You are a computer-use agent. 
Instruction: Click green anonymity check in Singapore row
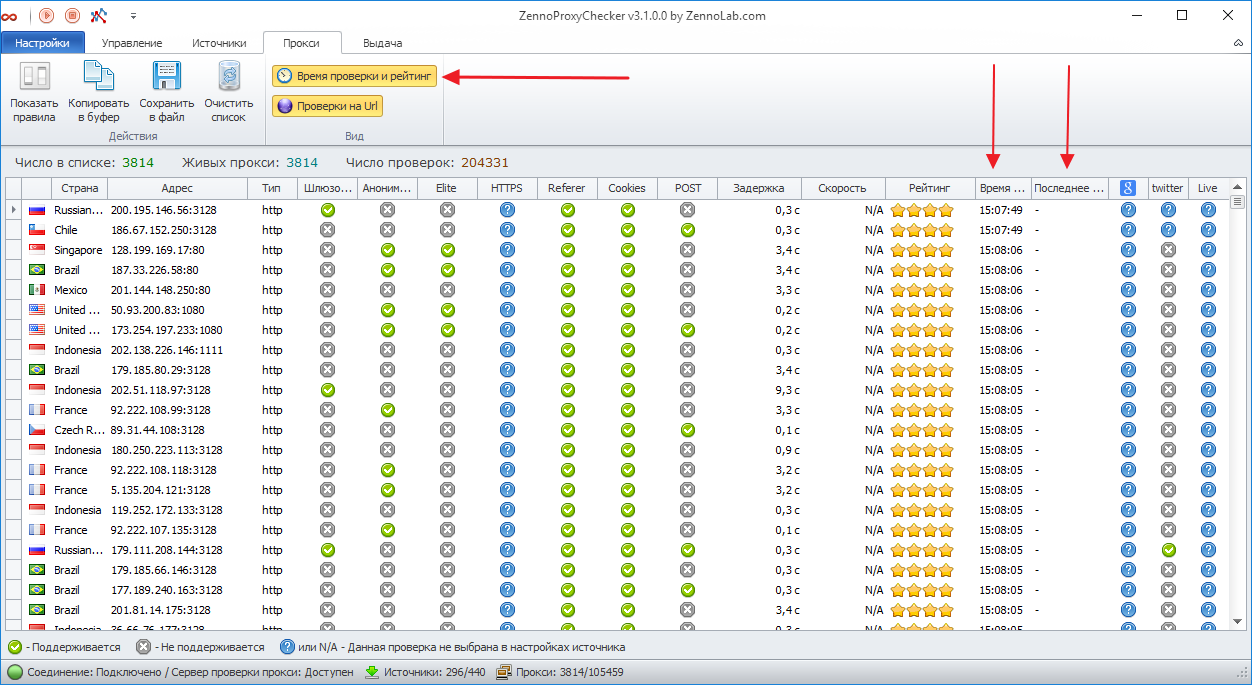click(x=387, y=250)
